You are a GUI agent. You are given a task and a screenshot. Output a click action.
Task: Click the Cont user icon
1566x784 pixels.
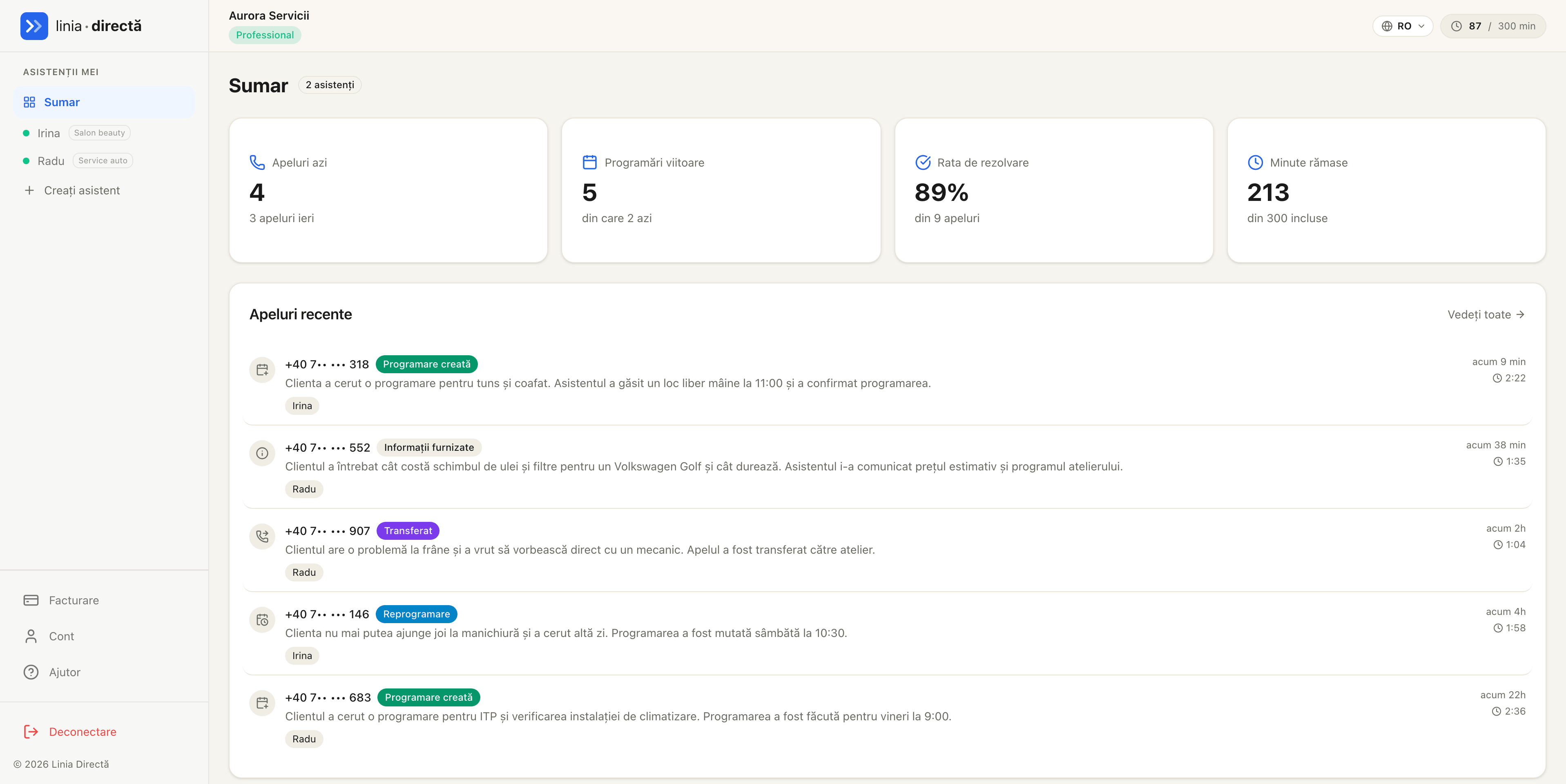pos(31,636)
